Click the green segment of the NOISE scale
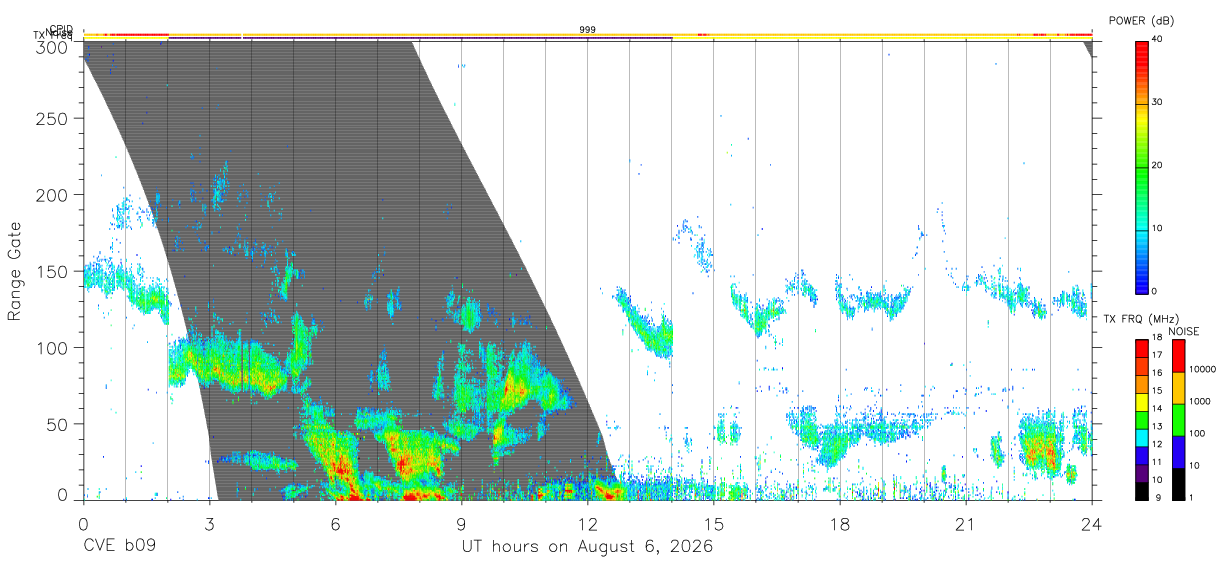Viewport: 1228px width, 567px height. click(x=1178, y=420)
